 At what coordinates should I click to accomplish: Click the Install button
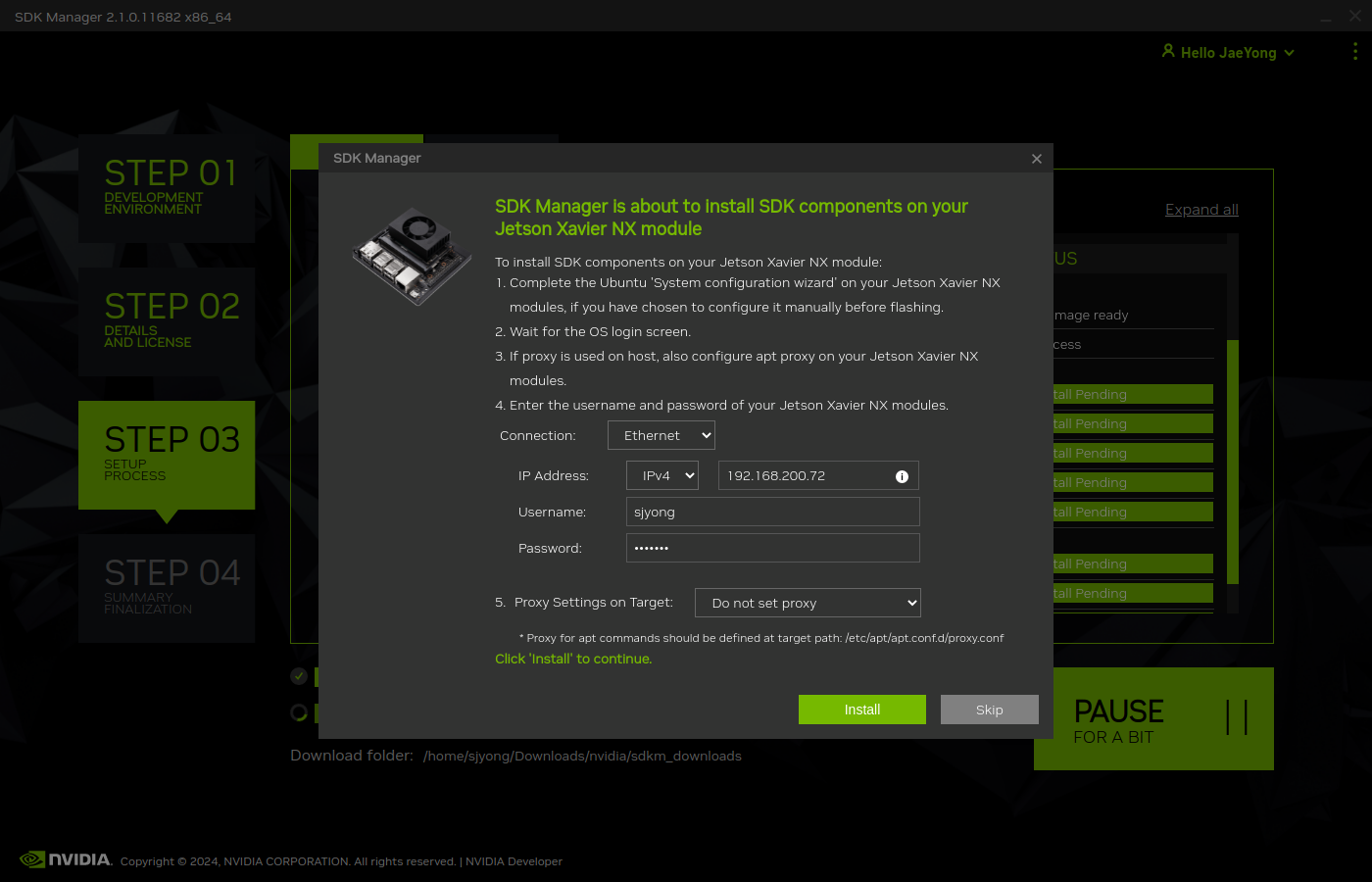[x=861, y=710]
